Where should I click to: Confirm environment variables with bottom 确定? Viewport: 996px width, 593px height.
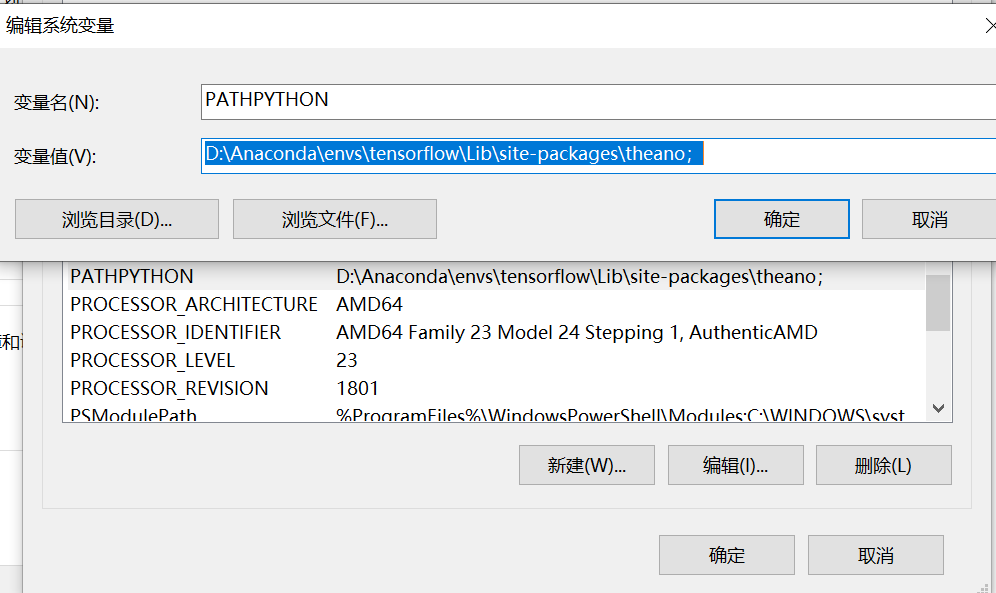pyautogui.click(x=727, y=555)
